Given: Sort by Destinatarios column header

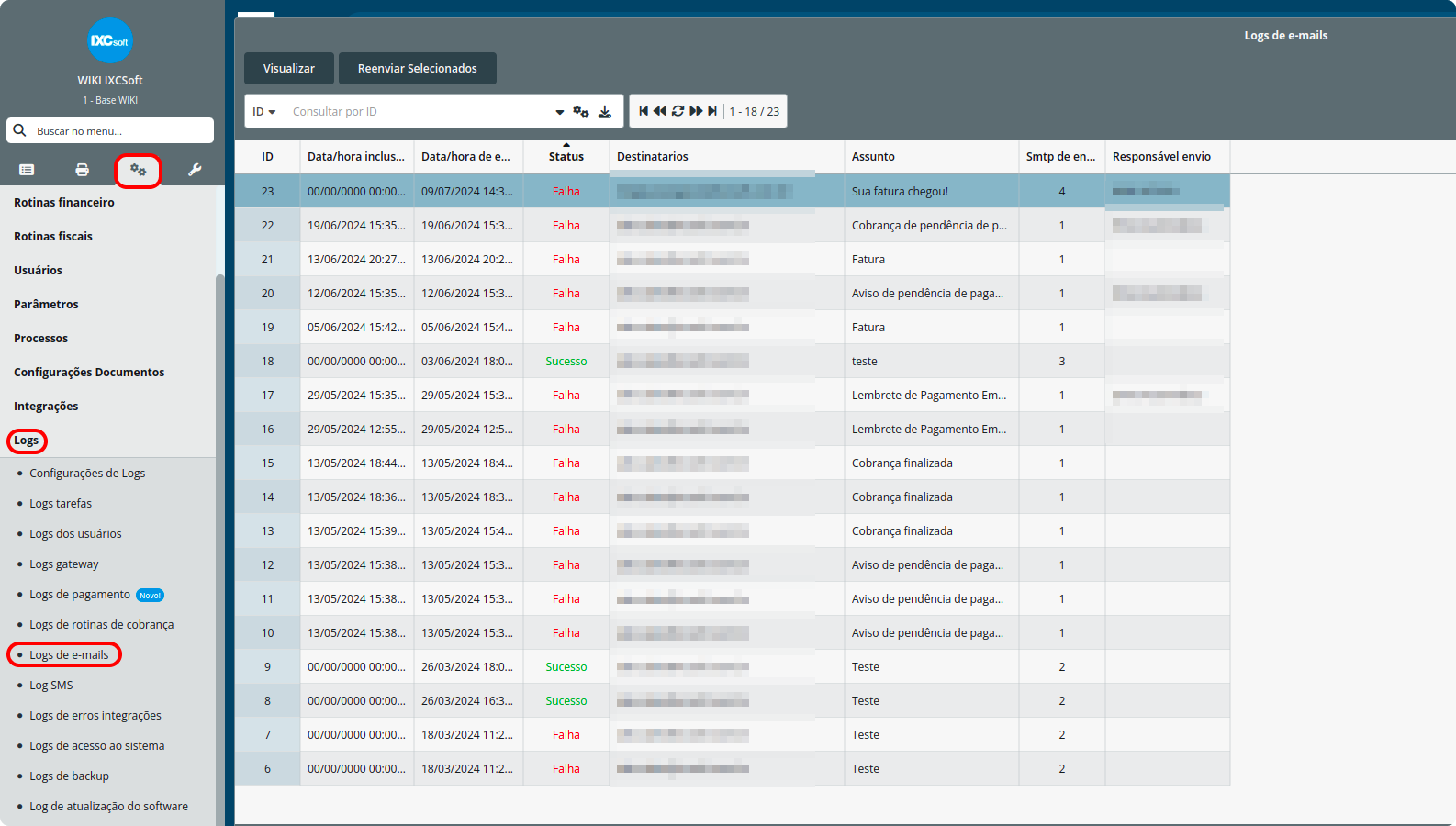Looking at the screenshot, I should 726,157.
